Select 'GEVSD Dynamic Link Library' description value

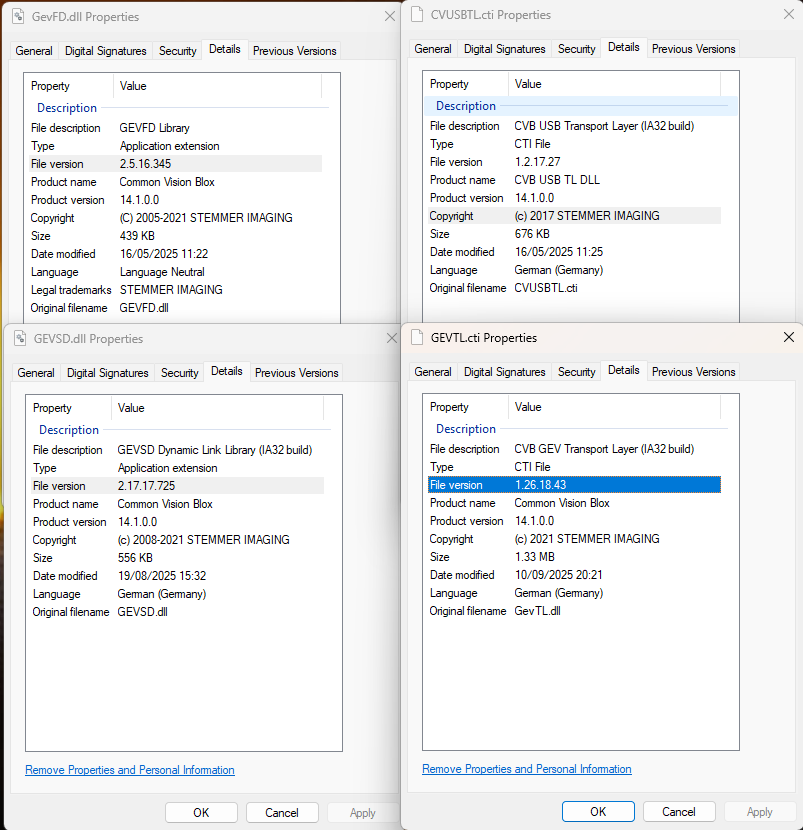(214, 449)
